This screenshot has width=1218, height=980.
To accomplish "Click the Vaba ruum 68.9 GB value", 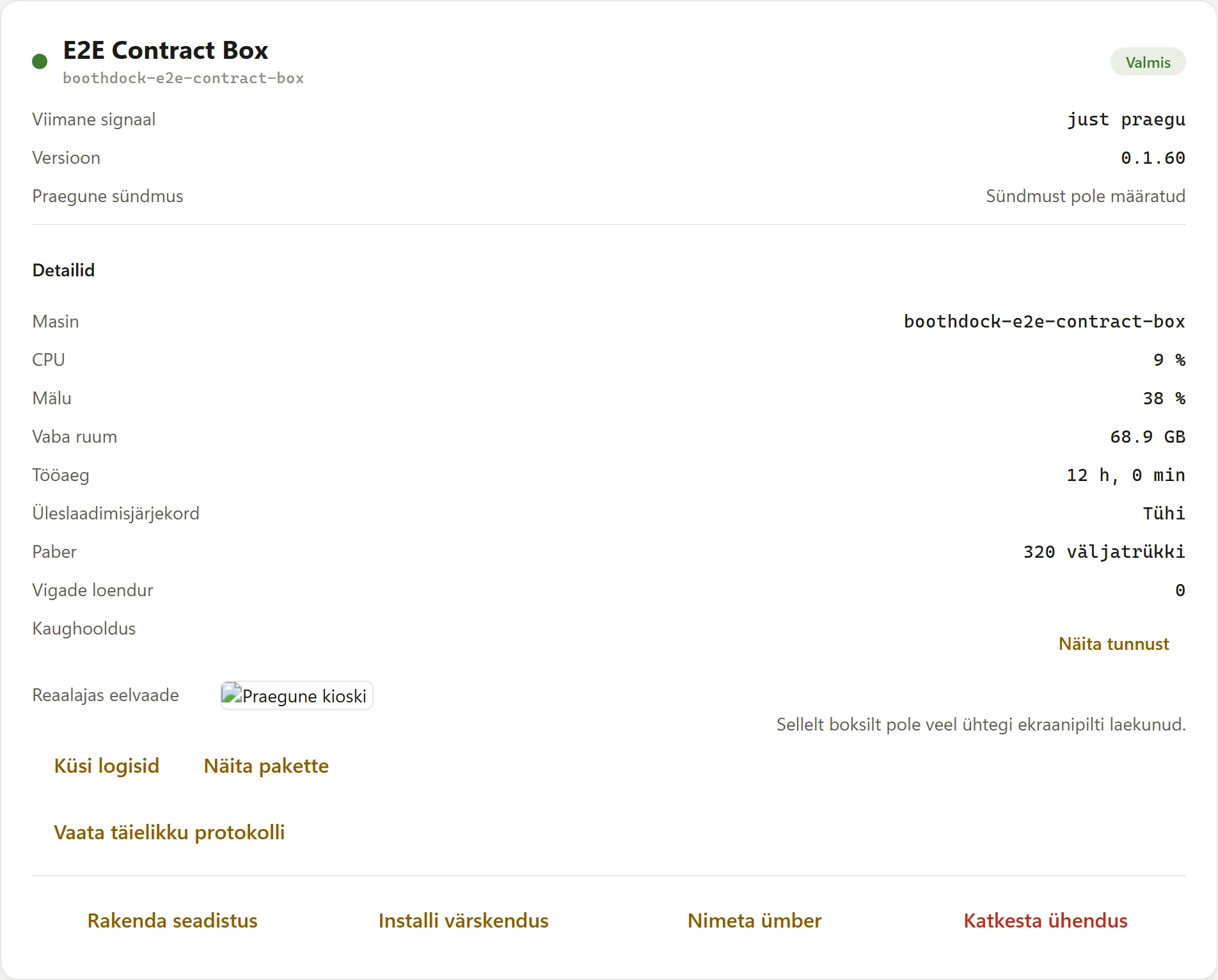I will [1148, 437].
